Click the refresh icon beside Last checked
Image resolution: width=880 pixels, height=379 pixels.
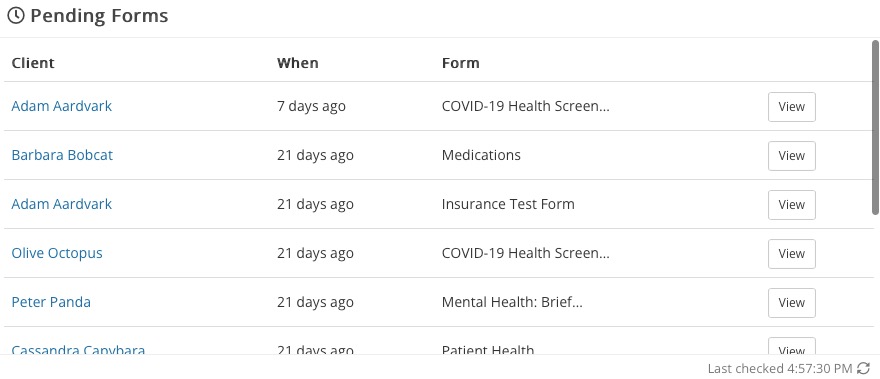point(863,368)
